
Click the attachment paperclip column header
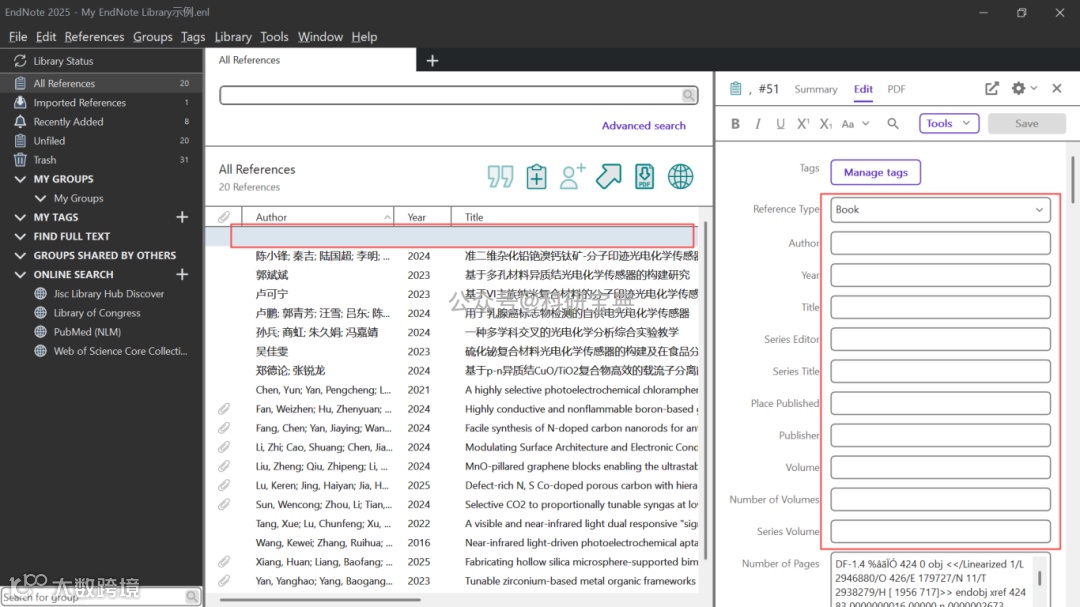click(224, 217)
